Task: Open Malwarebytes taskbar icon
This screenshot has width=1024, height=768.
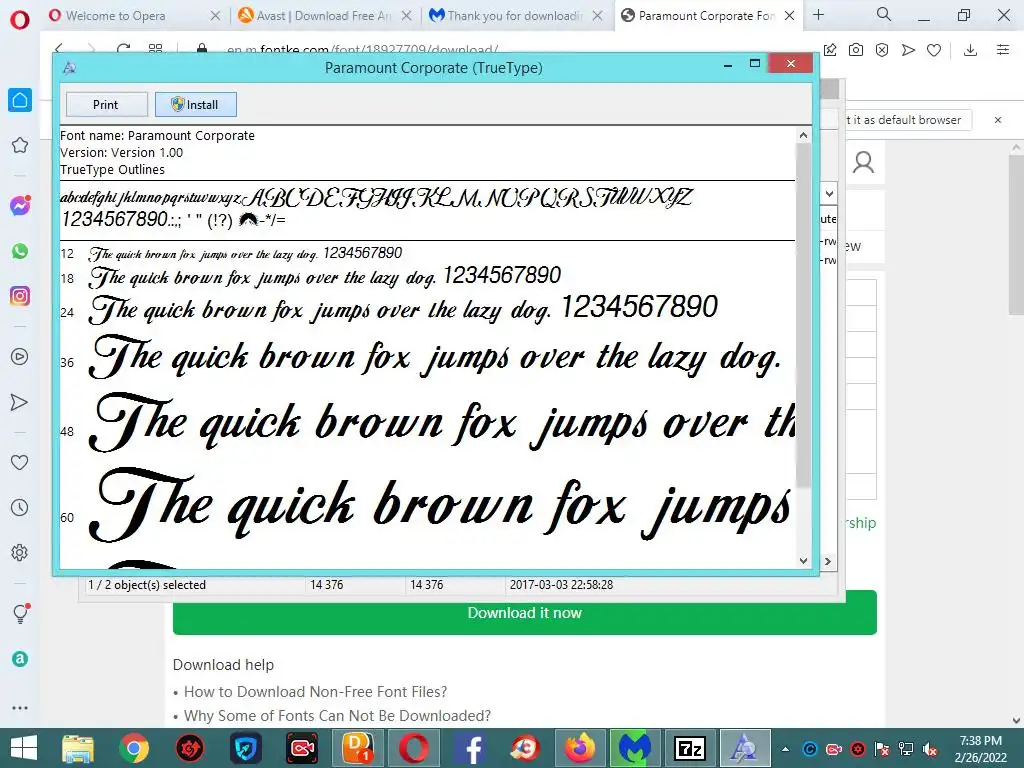Action: (x=635, y=748)
